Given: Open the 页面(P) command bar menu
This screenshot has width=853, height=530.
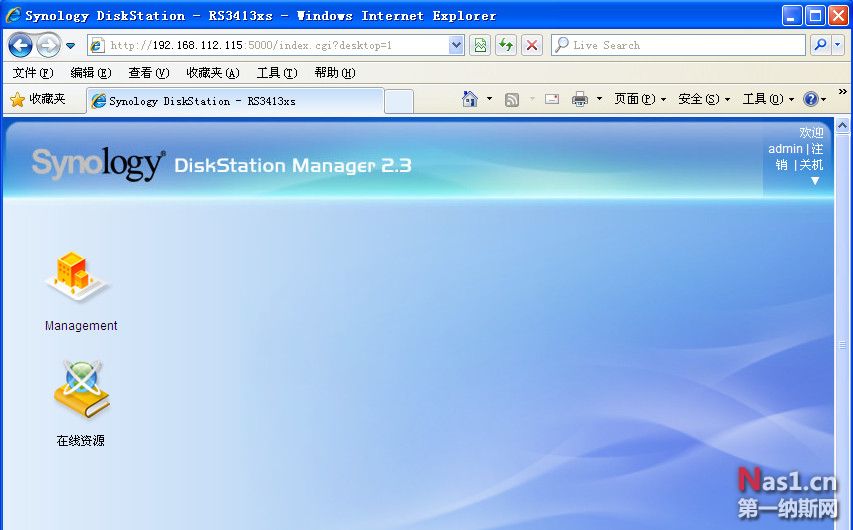Looking at the screenshot, I should point(640,99).
